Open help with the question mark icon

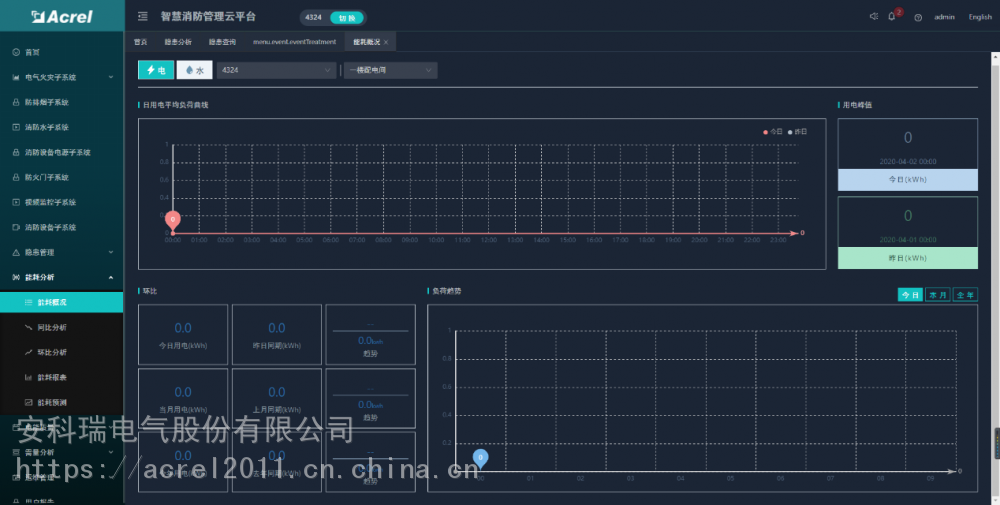(x=918, y=17)
